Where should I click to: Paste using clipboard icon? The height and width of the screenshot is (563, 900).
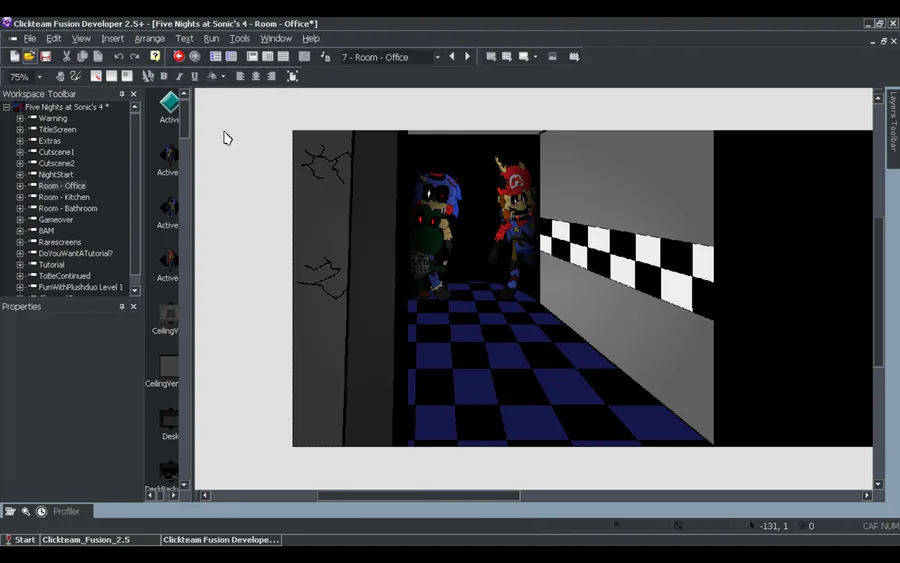[x=98, y=56]
